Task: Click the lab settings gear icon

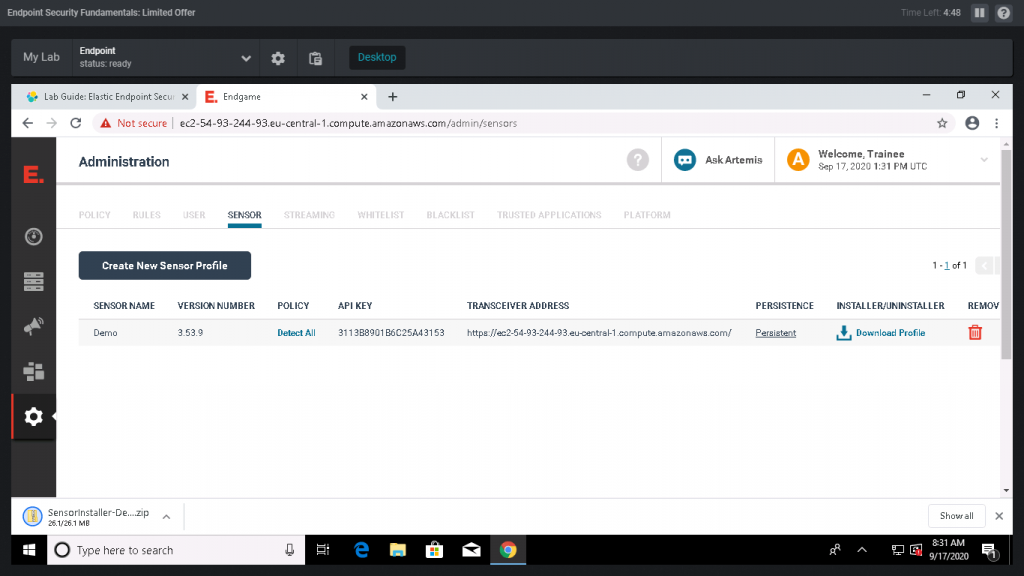Action: pos(278,57)
